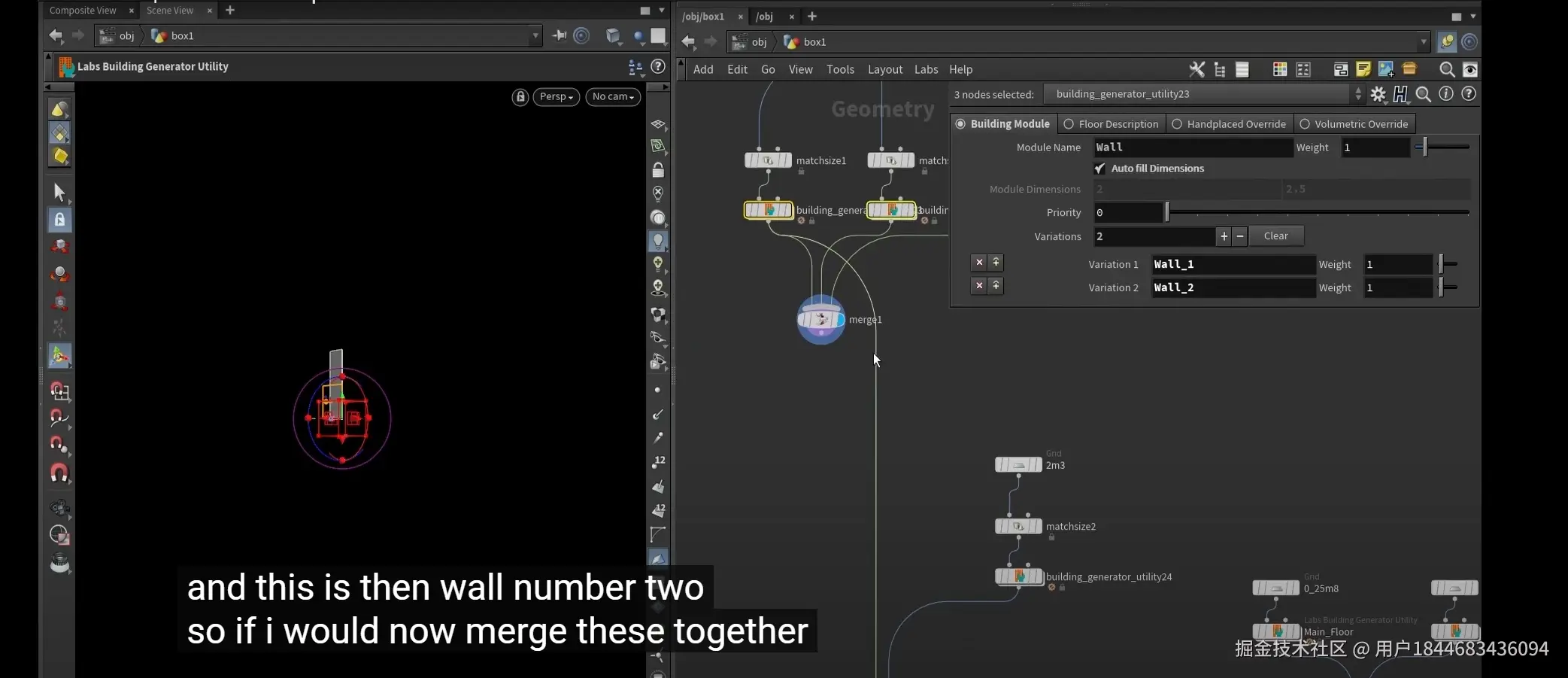Open the Persp viewport dropdown
This screenshot has height=678, width=1568.
point(557,96)
